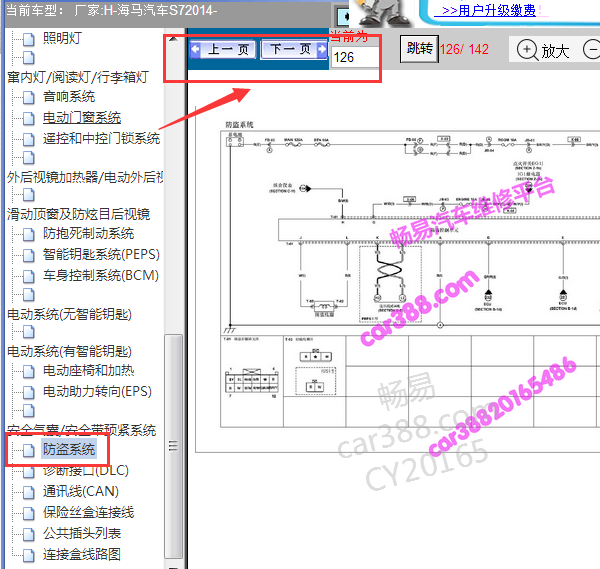The width and height of the screenshot is (600, 569).
Task: Click document icon beside 遥控和中控门锁系统
Action: tap(28, 139)
